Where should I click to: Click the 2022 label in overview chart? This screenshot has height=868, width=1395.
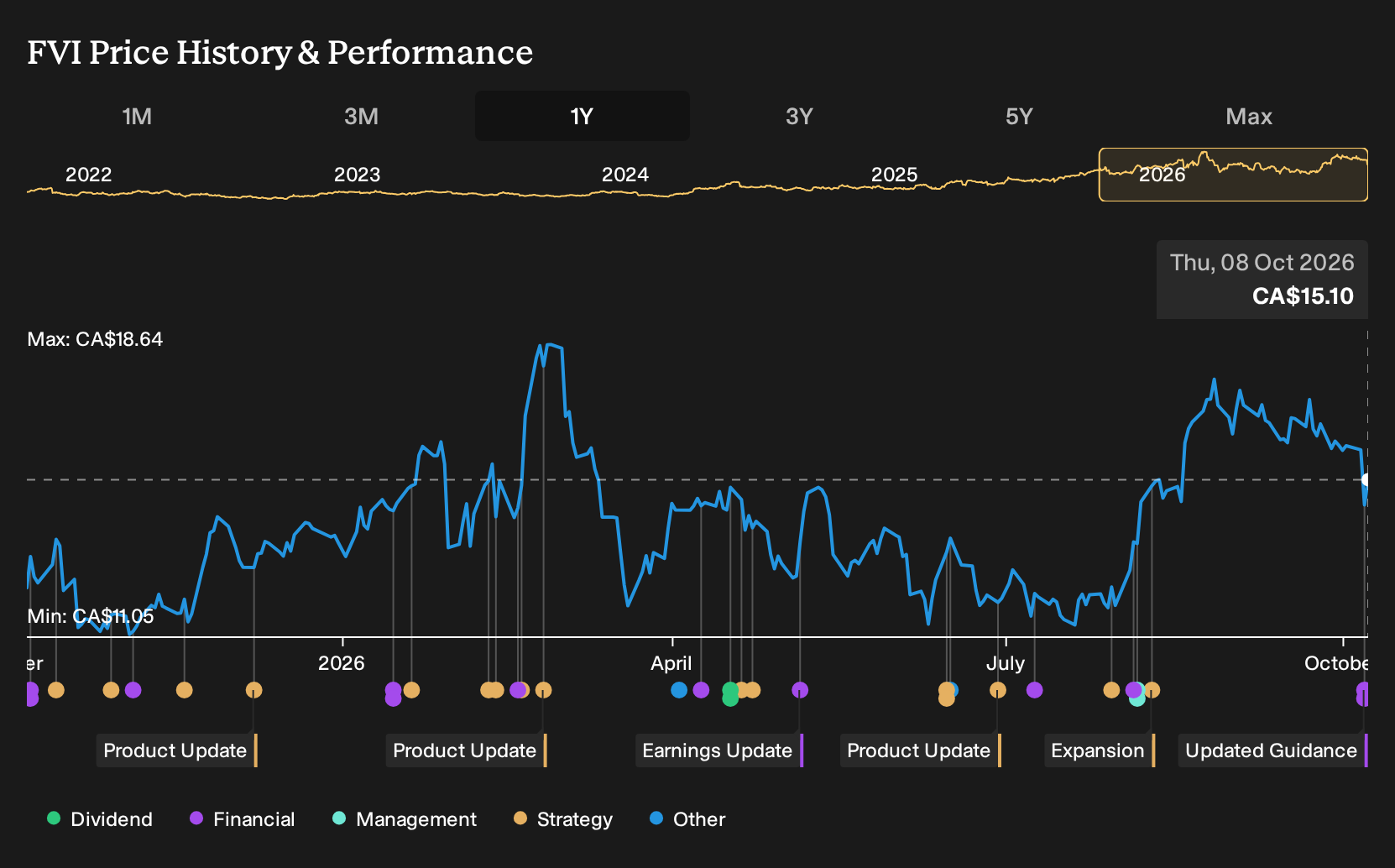coord(89,175)
